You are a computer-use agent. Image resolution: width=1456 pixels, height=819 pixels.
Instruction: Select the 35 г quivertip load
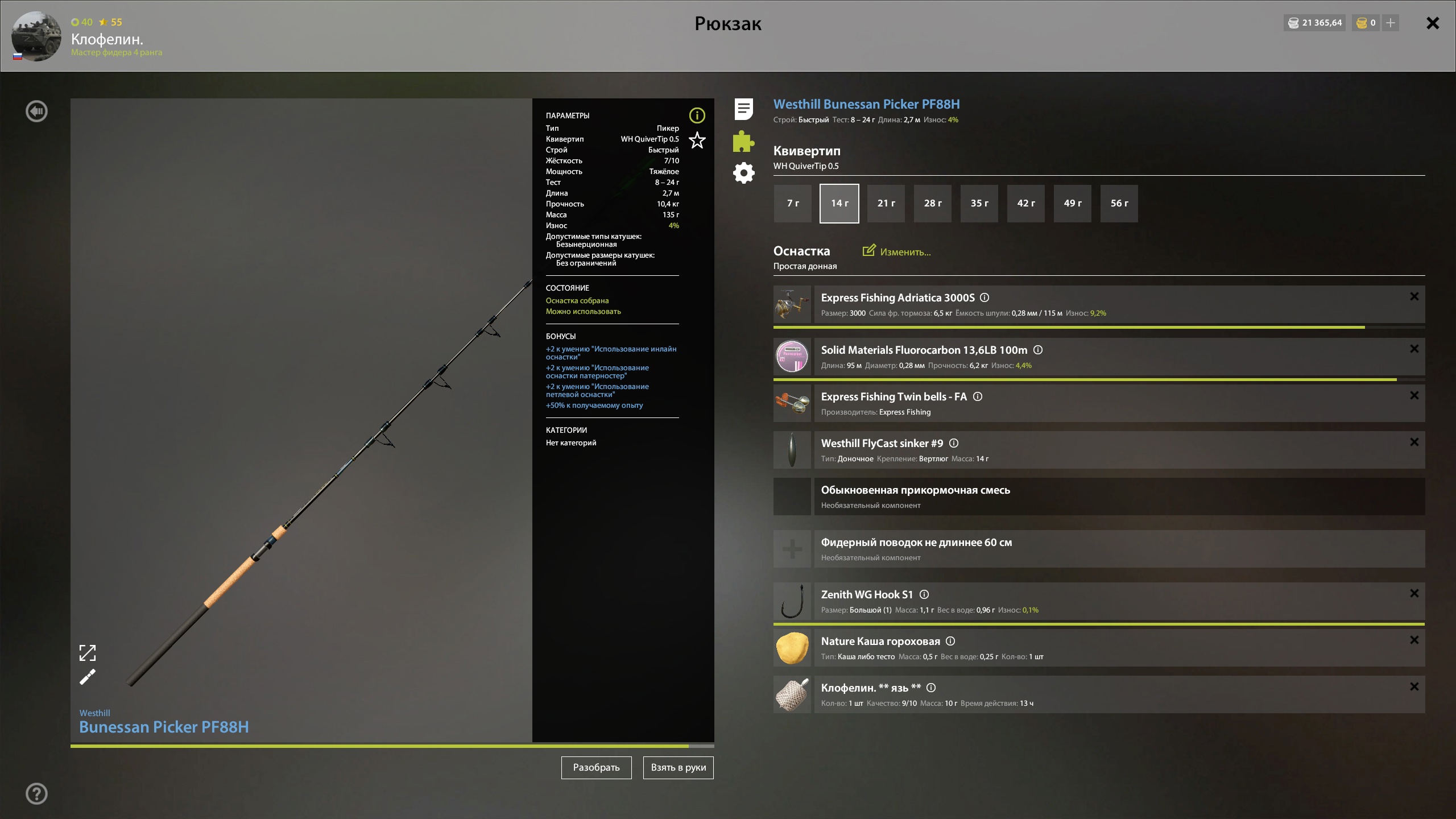[979, 203]
